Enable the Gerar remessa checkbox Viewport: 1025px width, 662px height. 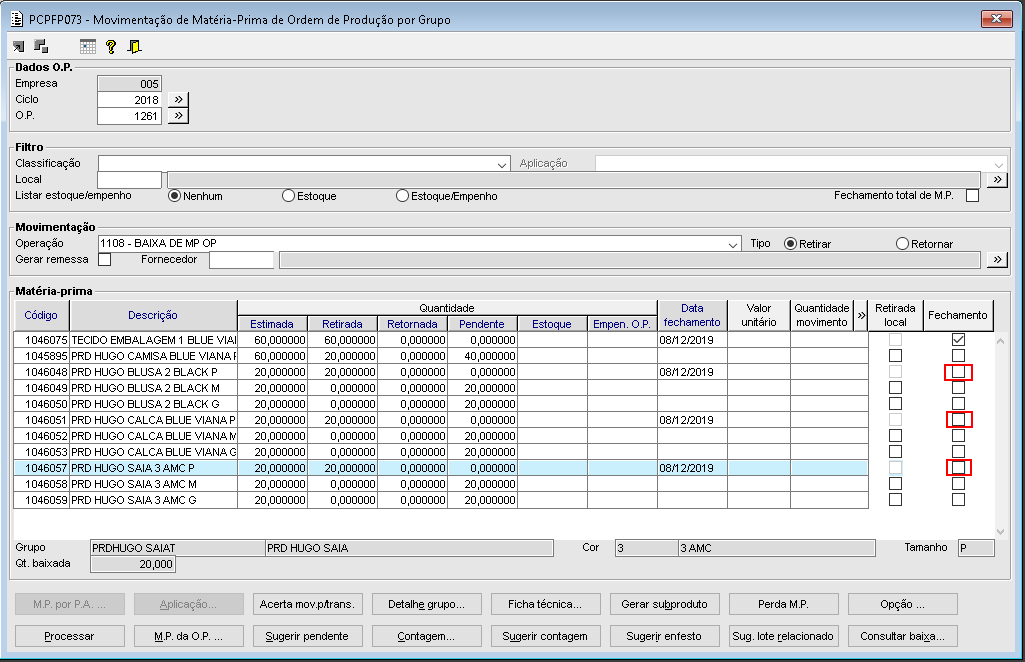click(104, 260)
